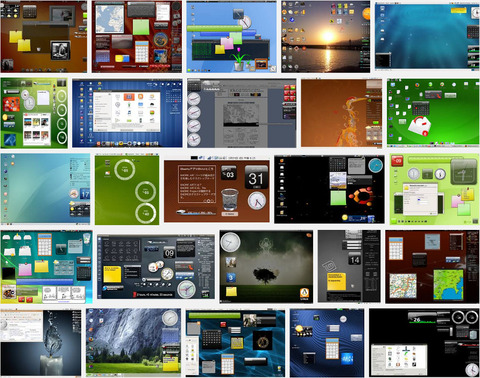Click the "09" date widget on dark gray desktop
The width and height of the screenshot is (480, 378).
(x=169, y=253)
